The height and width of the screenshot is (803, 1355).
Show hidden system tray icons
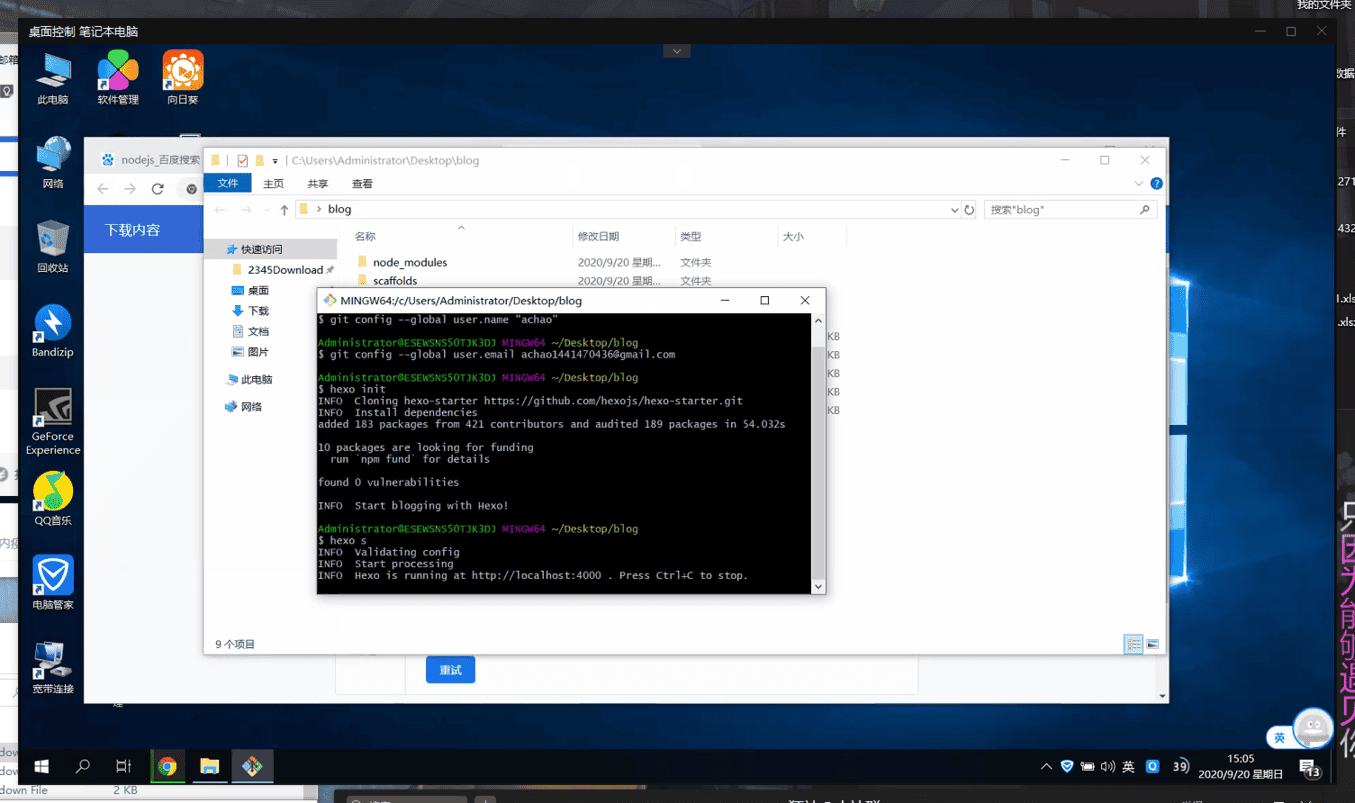[1046, 767]
